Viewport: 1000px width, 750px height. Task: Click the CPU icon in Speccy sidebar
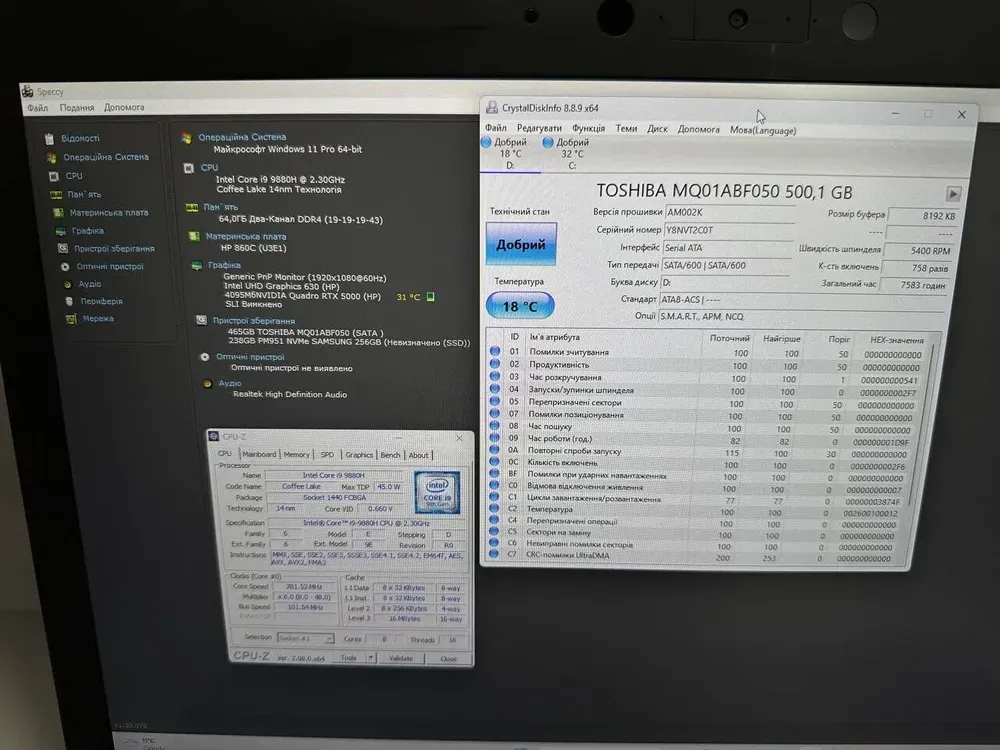(x=54, y=176)
